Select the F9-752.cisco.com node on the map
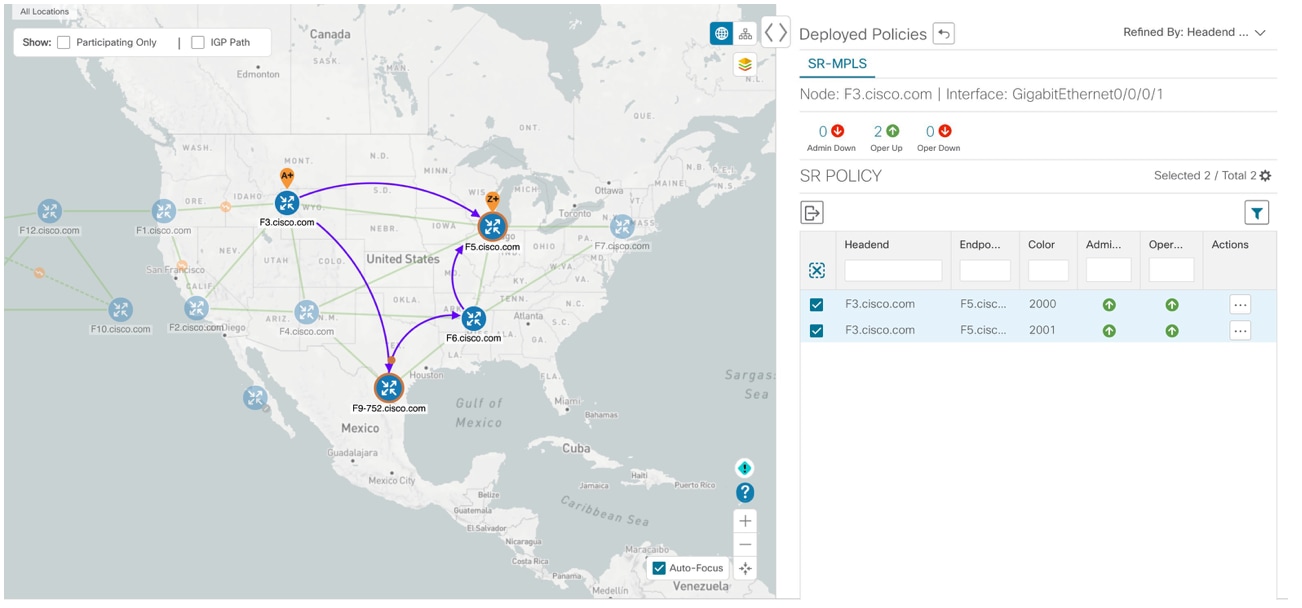 point(388,386)
